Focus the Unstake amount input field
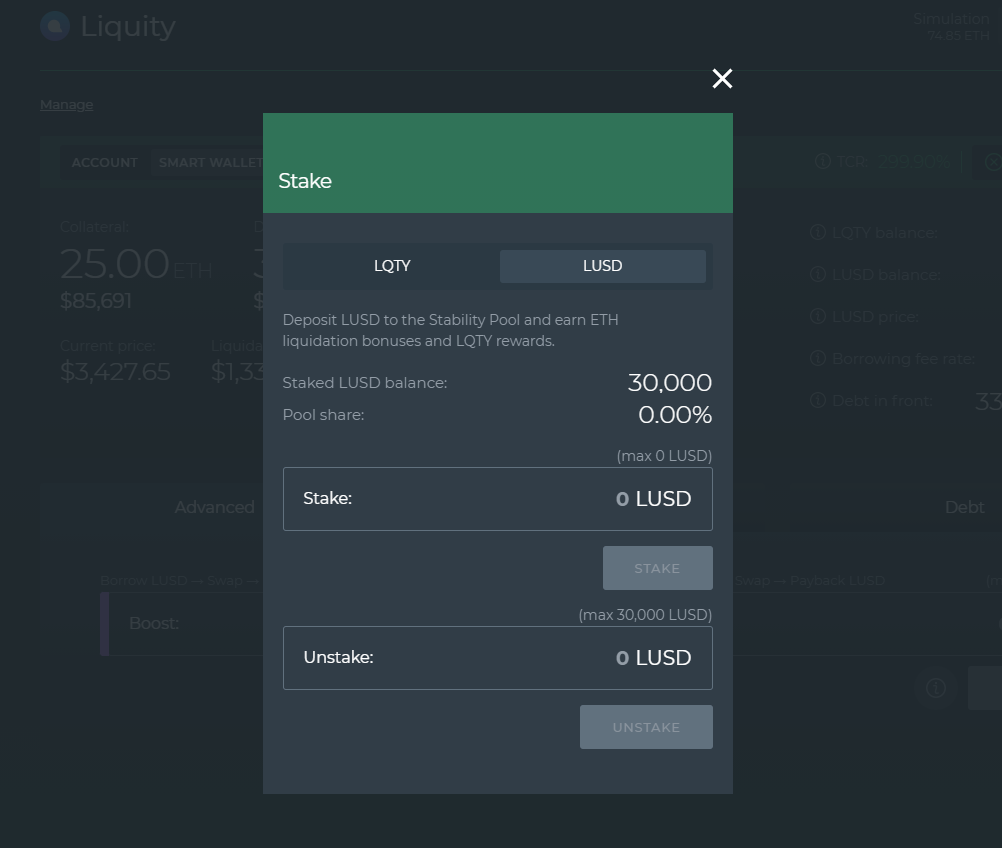Image resolution: width=1002 pixels, height=848 pixels. (498, 658)
